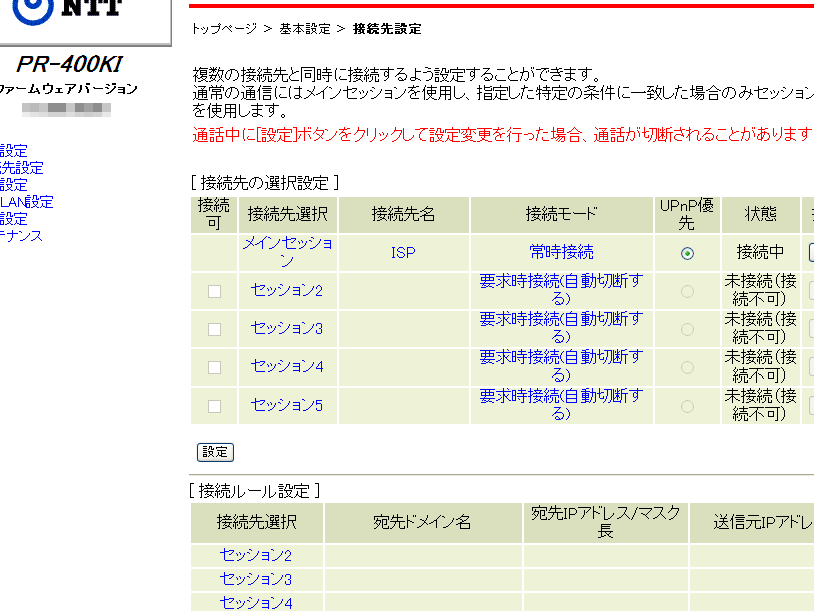Navigate to 基本設定 in the breadcrumb

coord(304,29)
